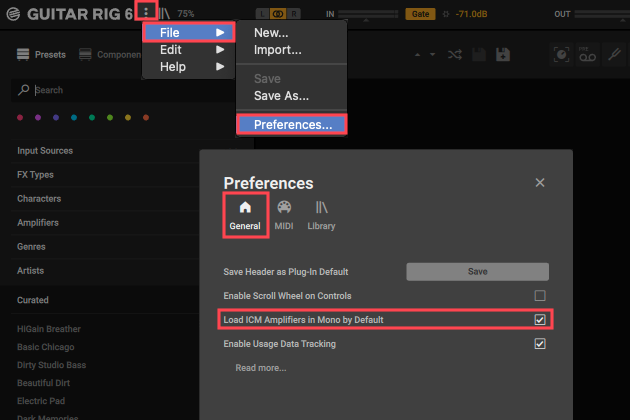Click the -71.0dB gate threshold value
This screenshot has width=630, height=420.
[x=471, y=14]
